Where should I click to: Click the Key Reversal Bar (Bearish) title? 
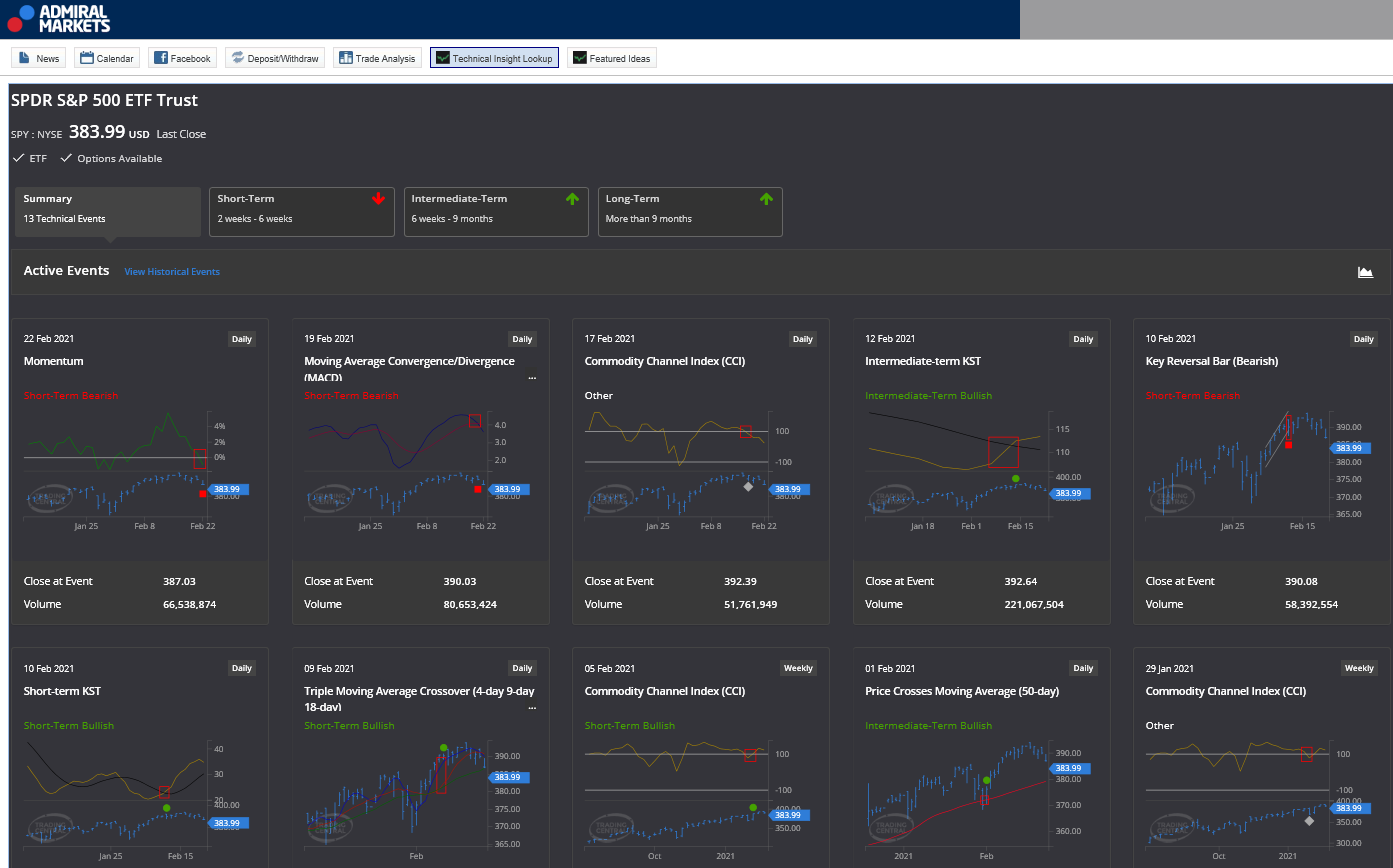click(x=1212, y=361)
